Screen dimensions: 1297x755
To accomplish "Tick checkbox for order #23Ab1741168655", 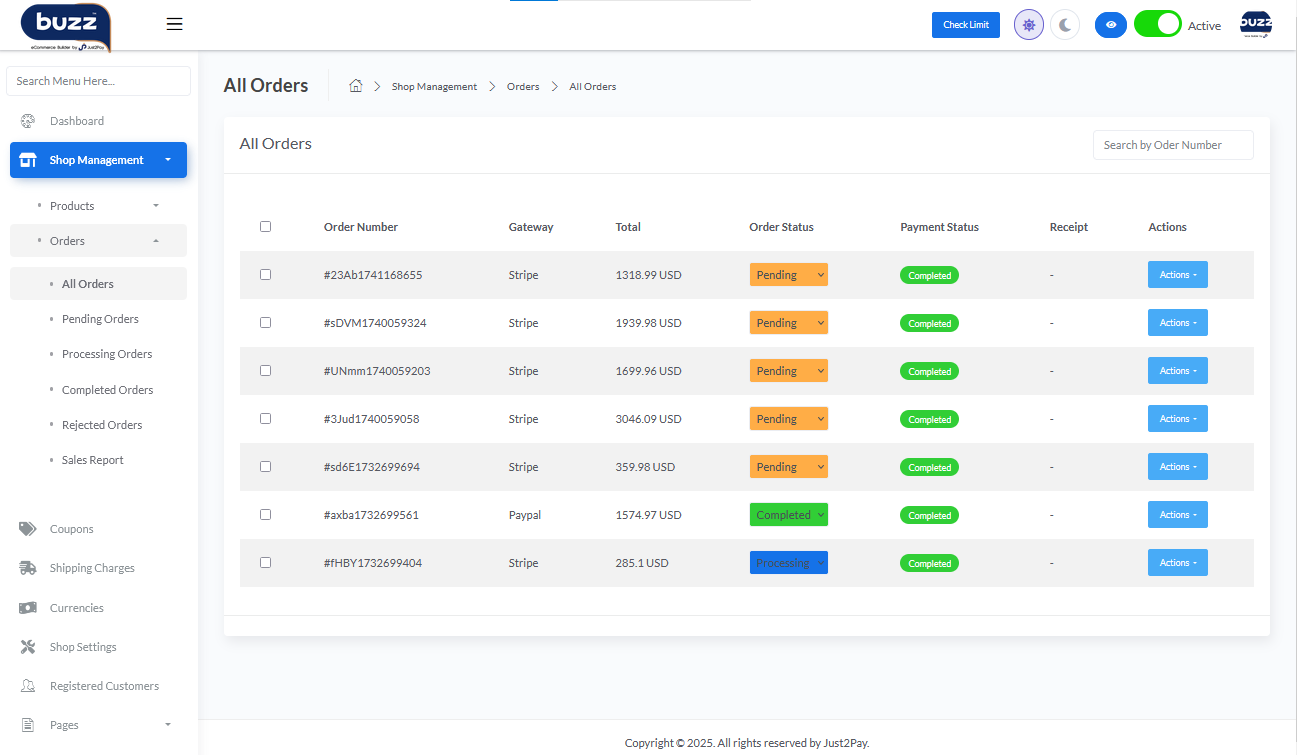I will tap(265, 275).
